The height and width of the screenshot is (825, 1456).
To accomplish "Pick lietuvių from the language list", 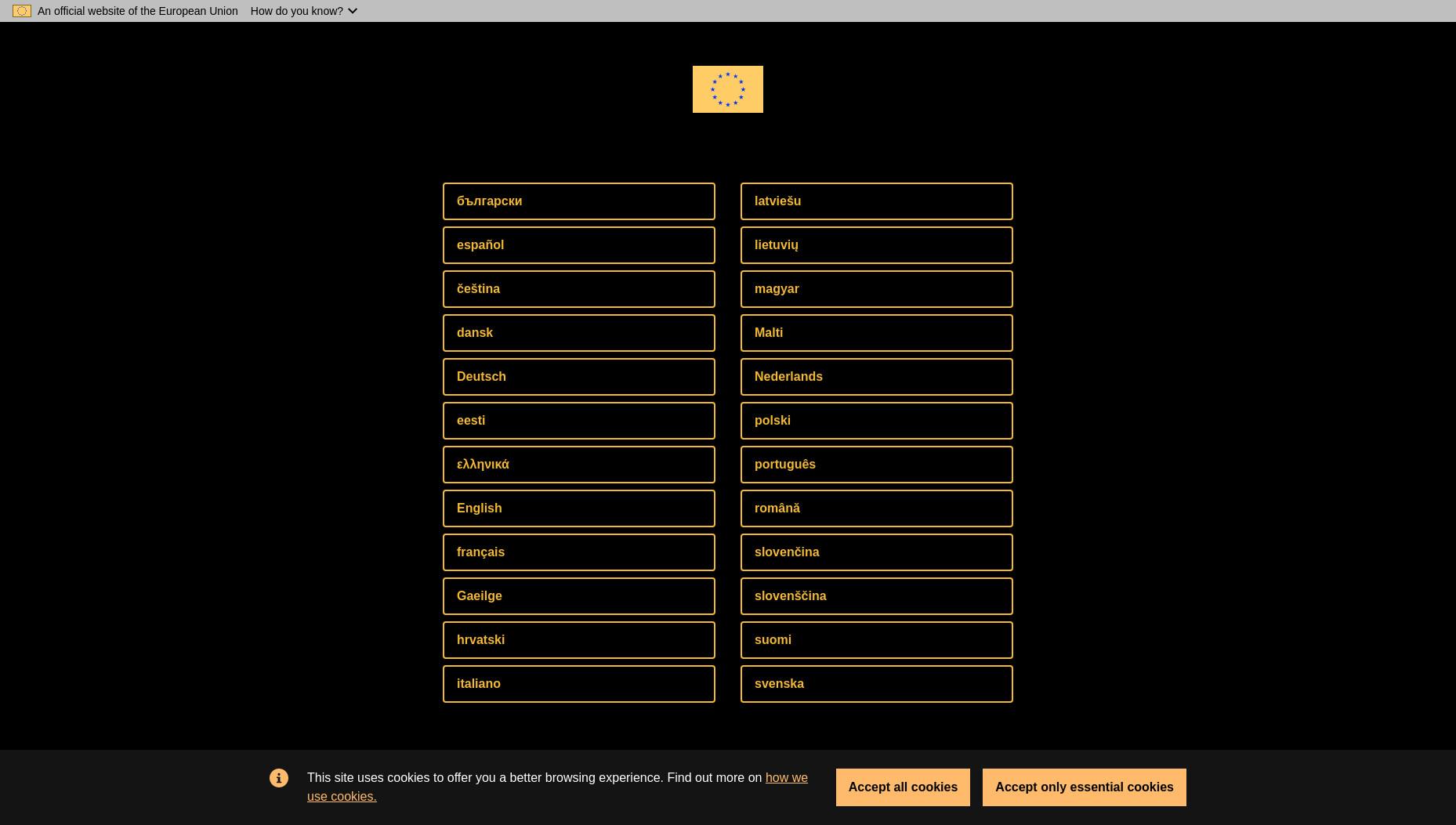I will 877,245.
